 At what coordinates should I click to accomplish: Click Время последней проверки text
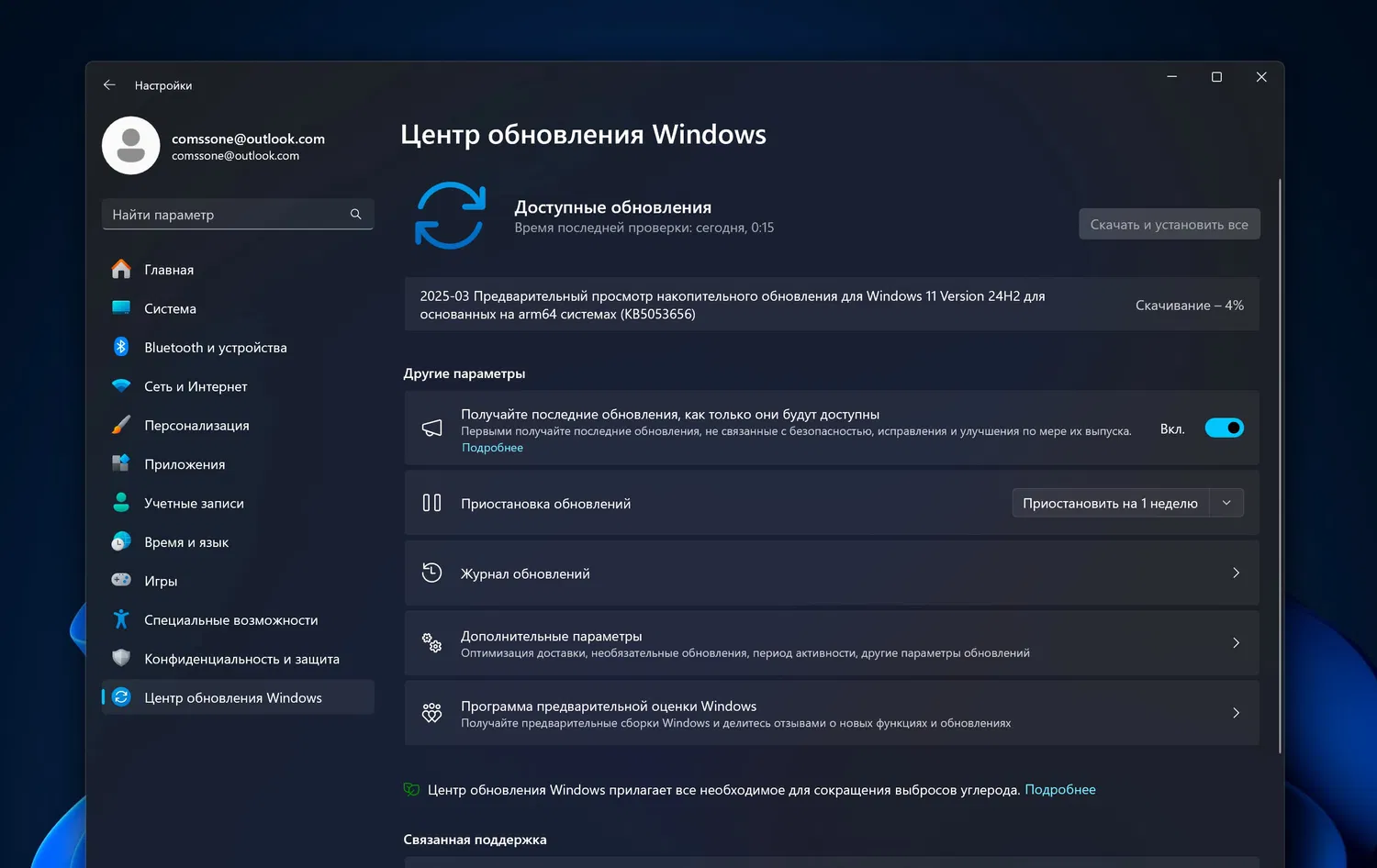pos(644,228)
